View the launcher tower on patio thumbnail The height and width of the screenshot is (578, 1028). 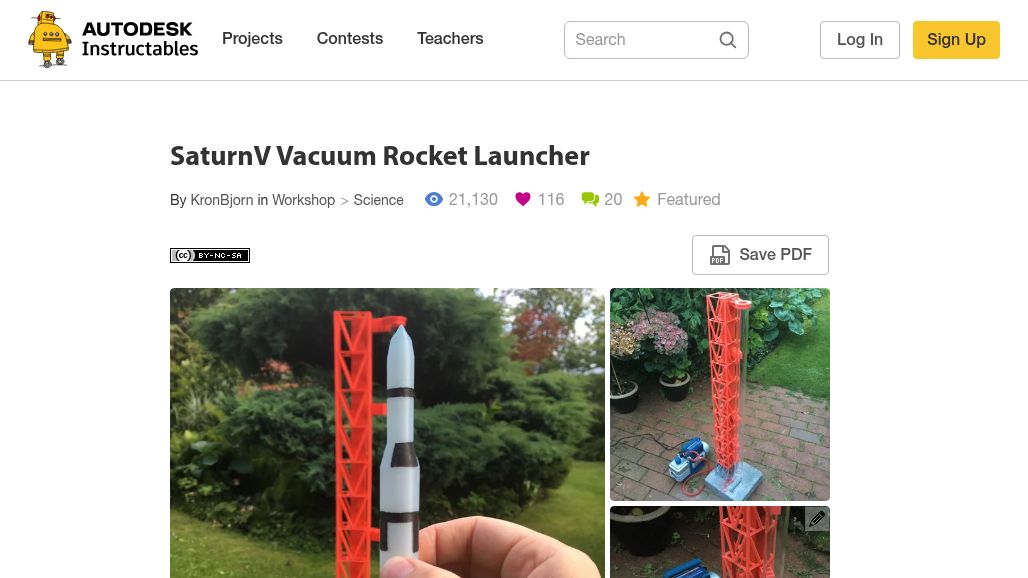click(720, 395)
